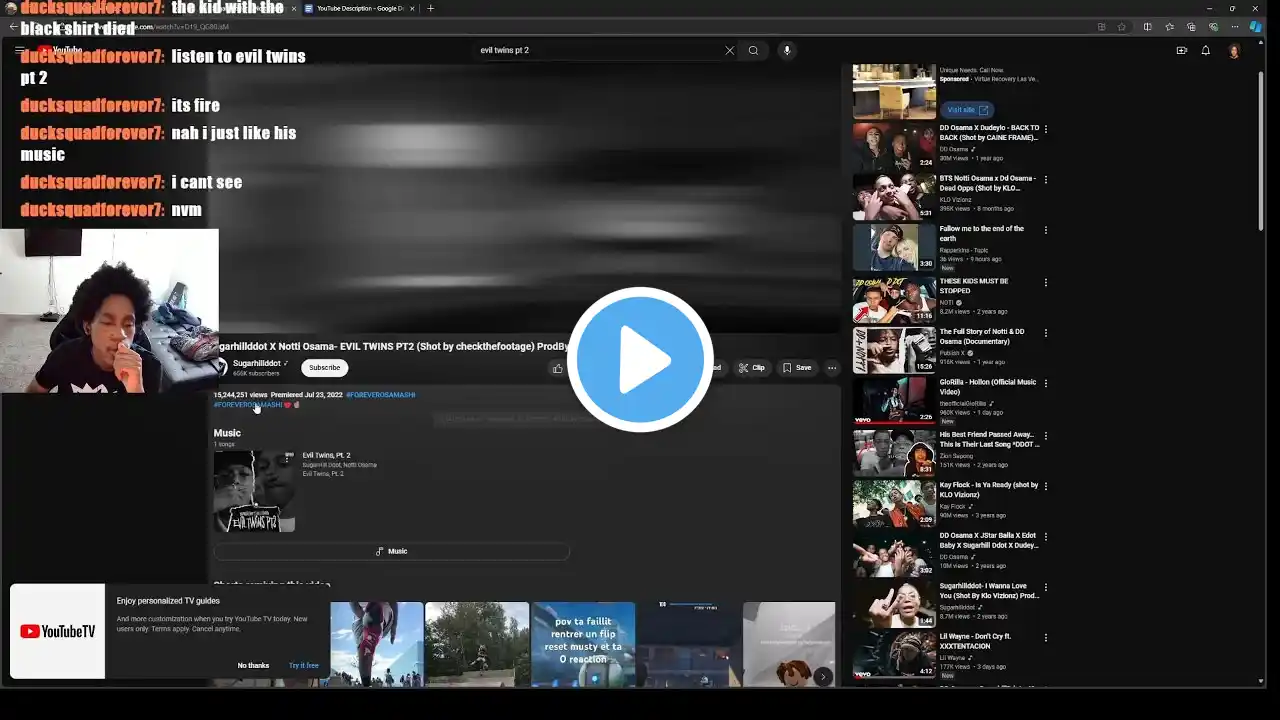1280x720 pixels.
Task: Open Evil Twins Pt. 2 album thumbnail
Action: point(254,491)
